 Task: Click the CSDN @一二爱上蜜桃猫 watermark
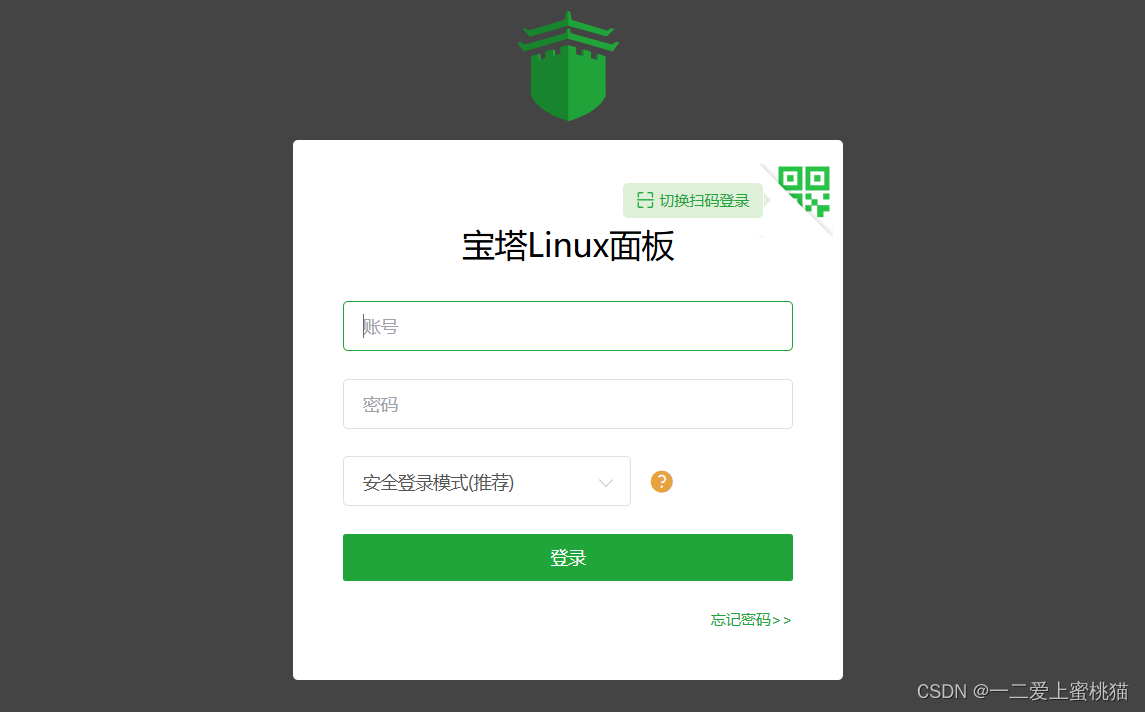point(1022,691)
